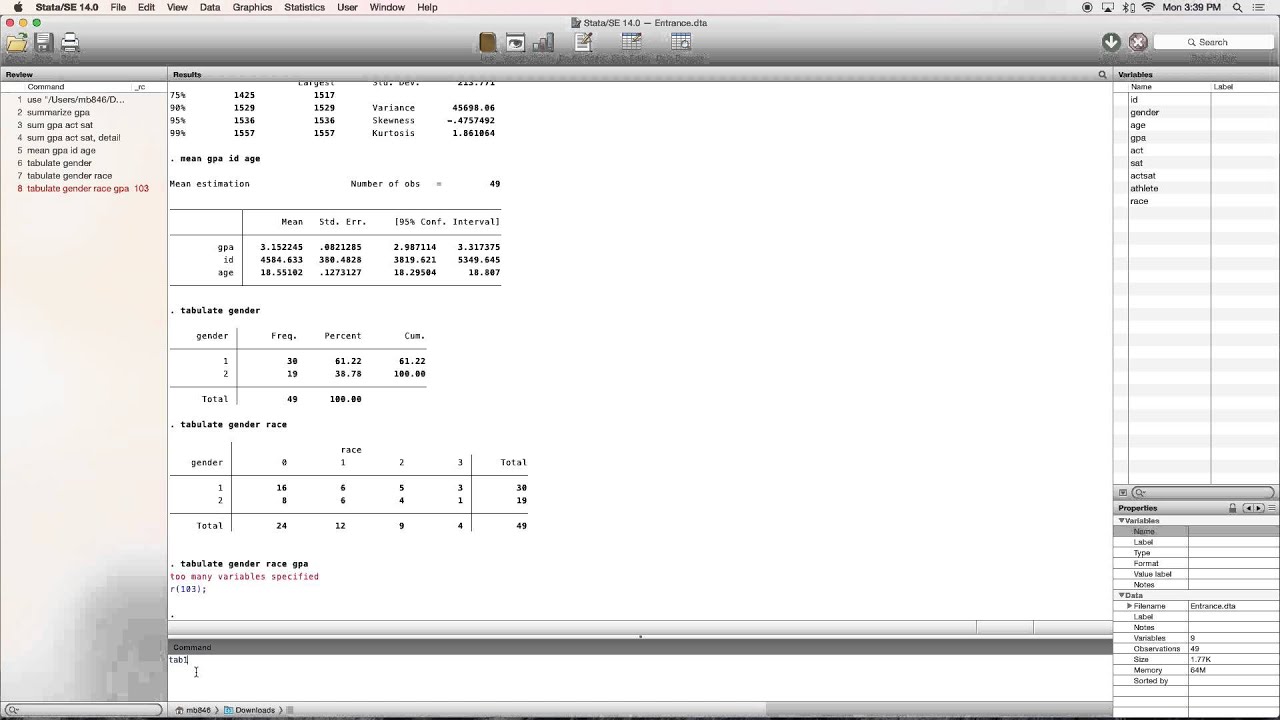Image resolution: width=1280 pixels, height=720 pixels.
Task: Click the Graph bar chart toolbar icon
Action: click(544, 42)
